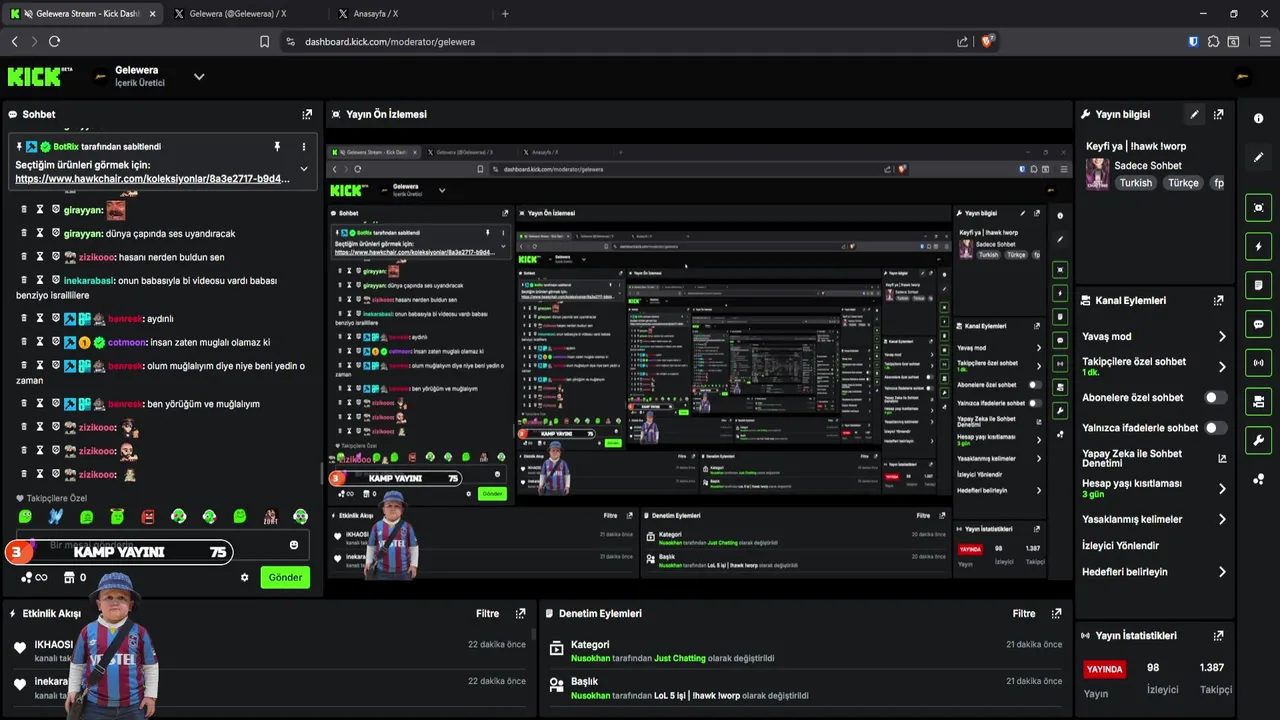Toggle the wrench sidebar icon
Image resolution: width=1280 pixels, height=720 pixels.
[1258, 440]
